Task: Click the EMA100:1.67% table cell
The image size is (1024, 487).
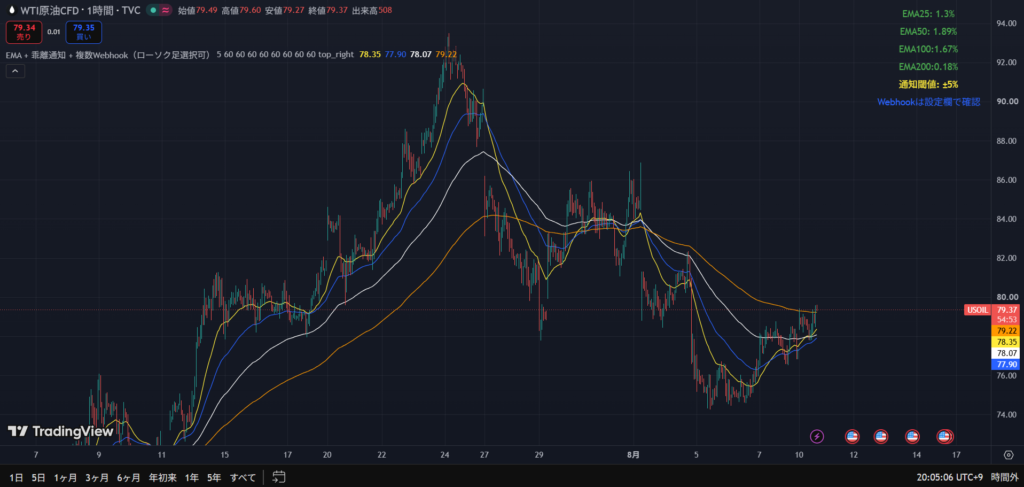Action: [x=928, y=49]
